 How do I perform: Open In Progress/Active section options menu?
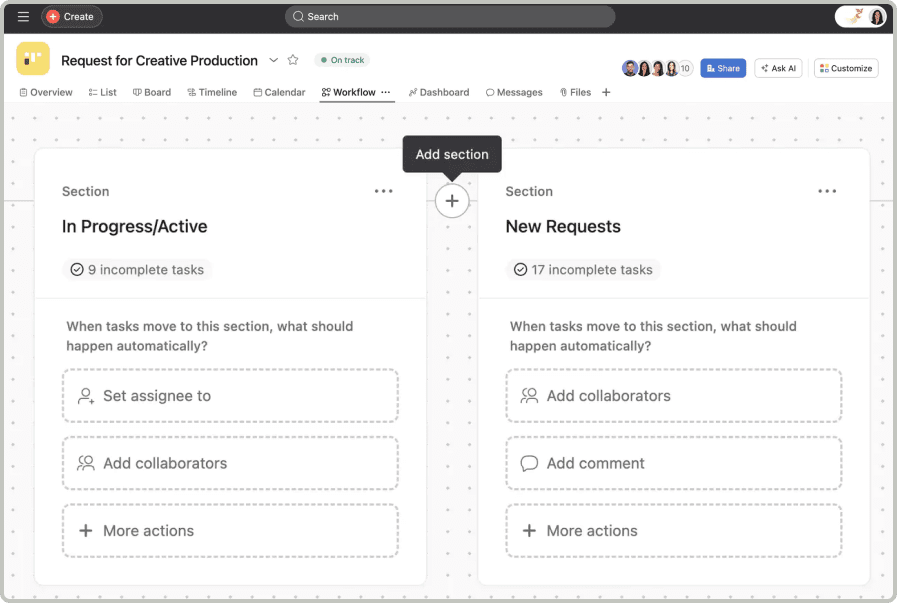384,191
